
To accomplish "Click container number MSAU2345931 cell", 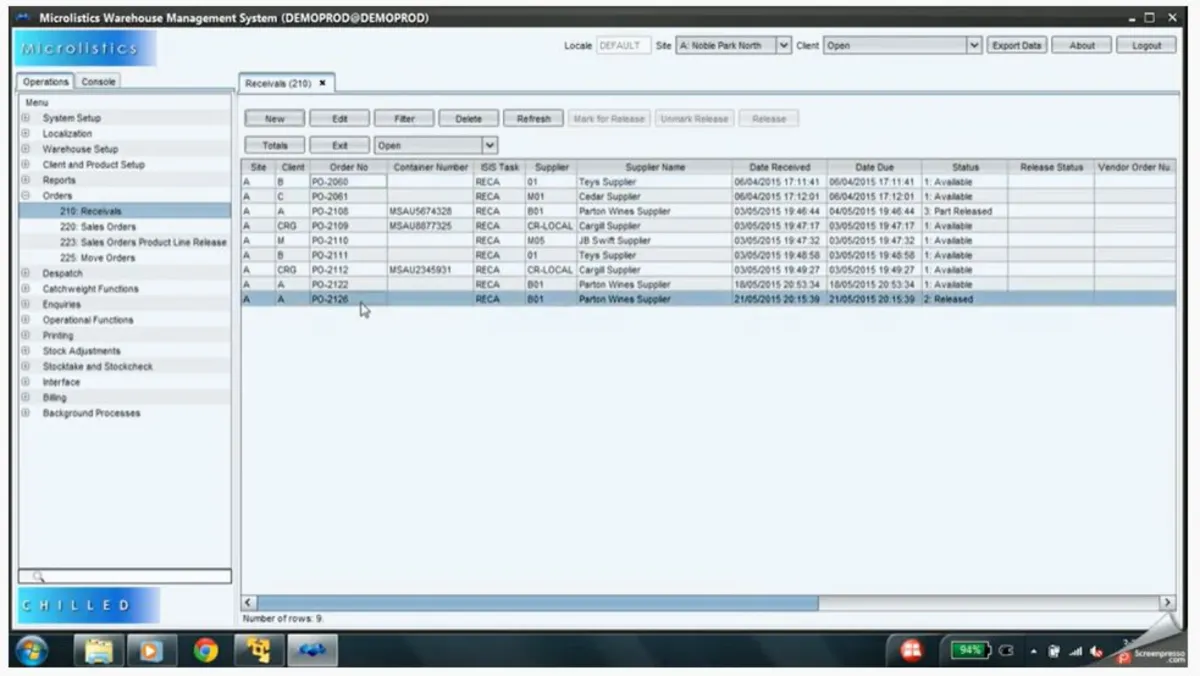I will (x=430, y=270).
